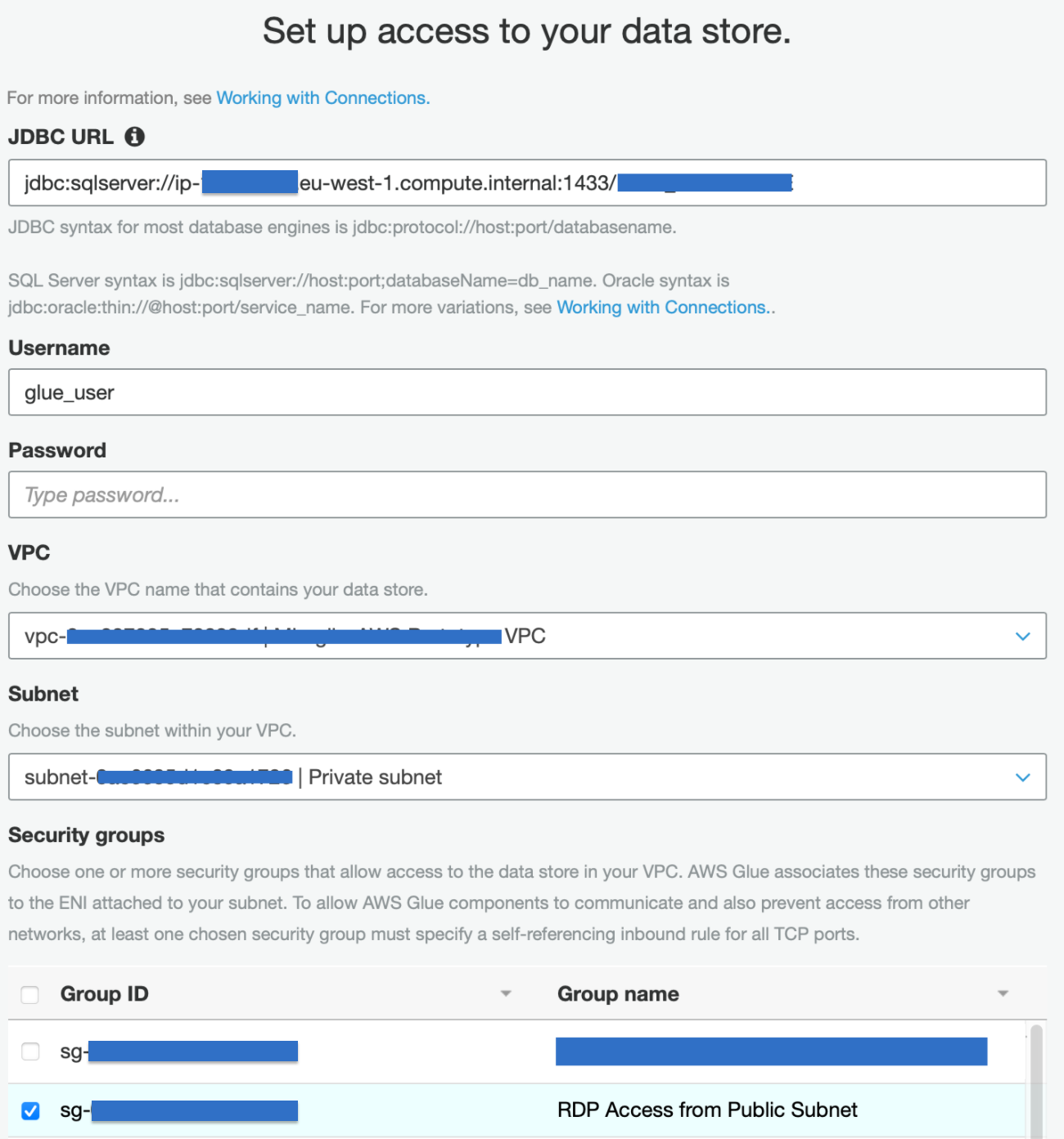Screen dimensions: 1064x1139
Task: Sort by Group ID column arrow
Action: (506, 993)
